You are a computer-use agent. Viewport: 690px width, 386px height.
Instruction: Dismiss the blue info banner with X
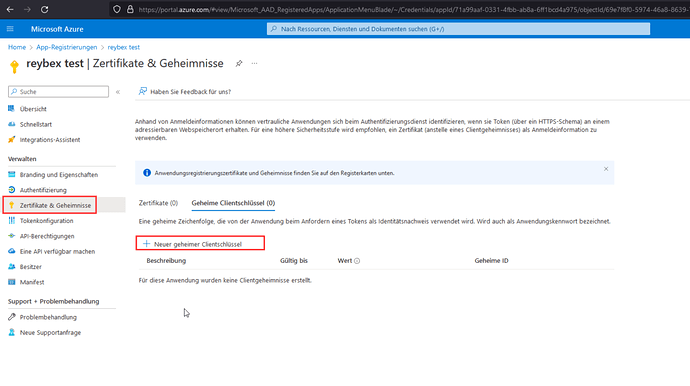click(606, 169)
